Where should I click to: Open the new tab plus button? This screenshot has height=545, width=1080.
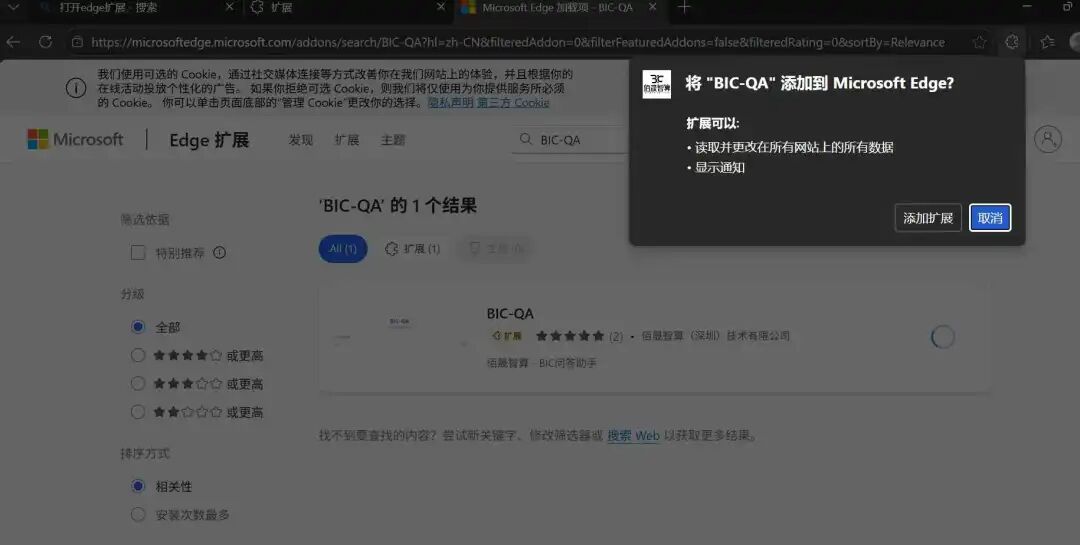[684, 8]
